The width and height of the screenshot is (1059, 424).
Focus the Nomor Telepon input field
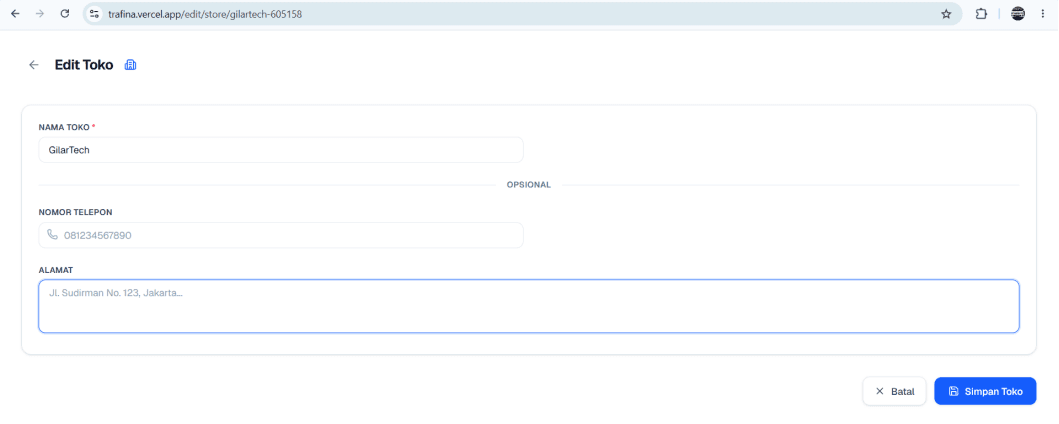(x=281, y=235)
